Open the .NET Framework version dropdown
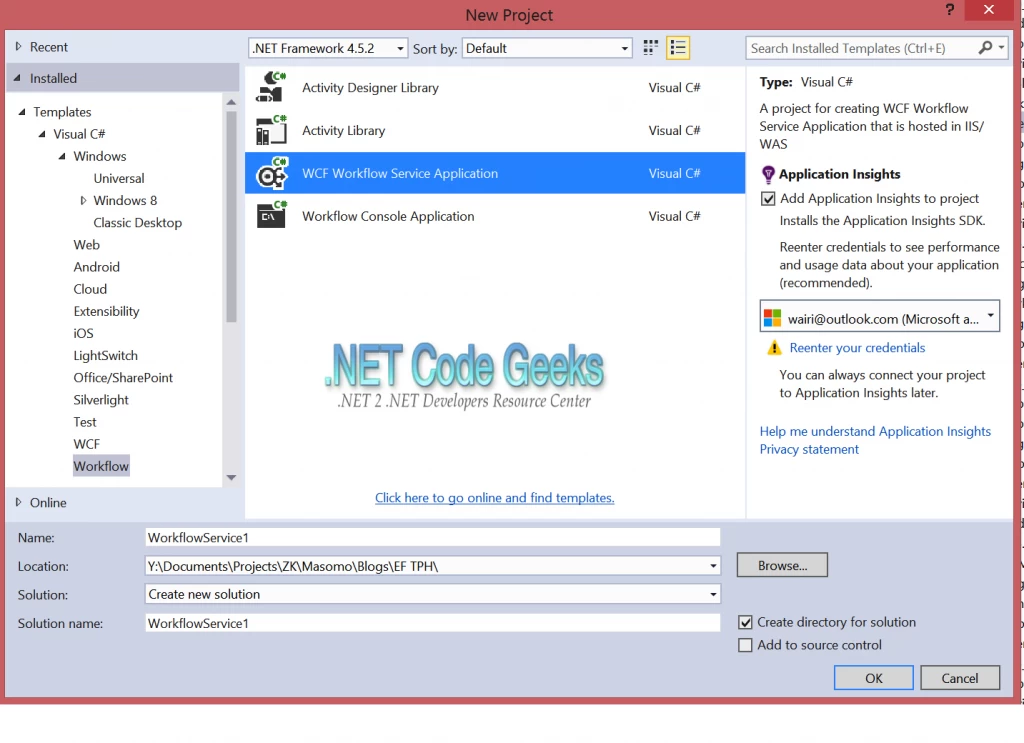Image resolution: width=1024 pixels, height=743 pixels. [x=399, y=47]
